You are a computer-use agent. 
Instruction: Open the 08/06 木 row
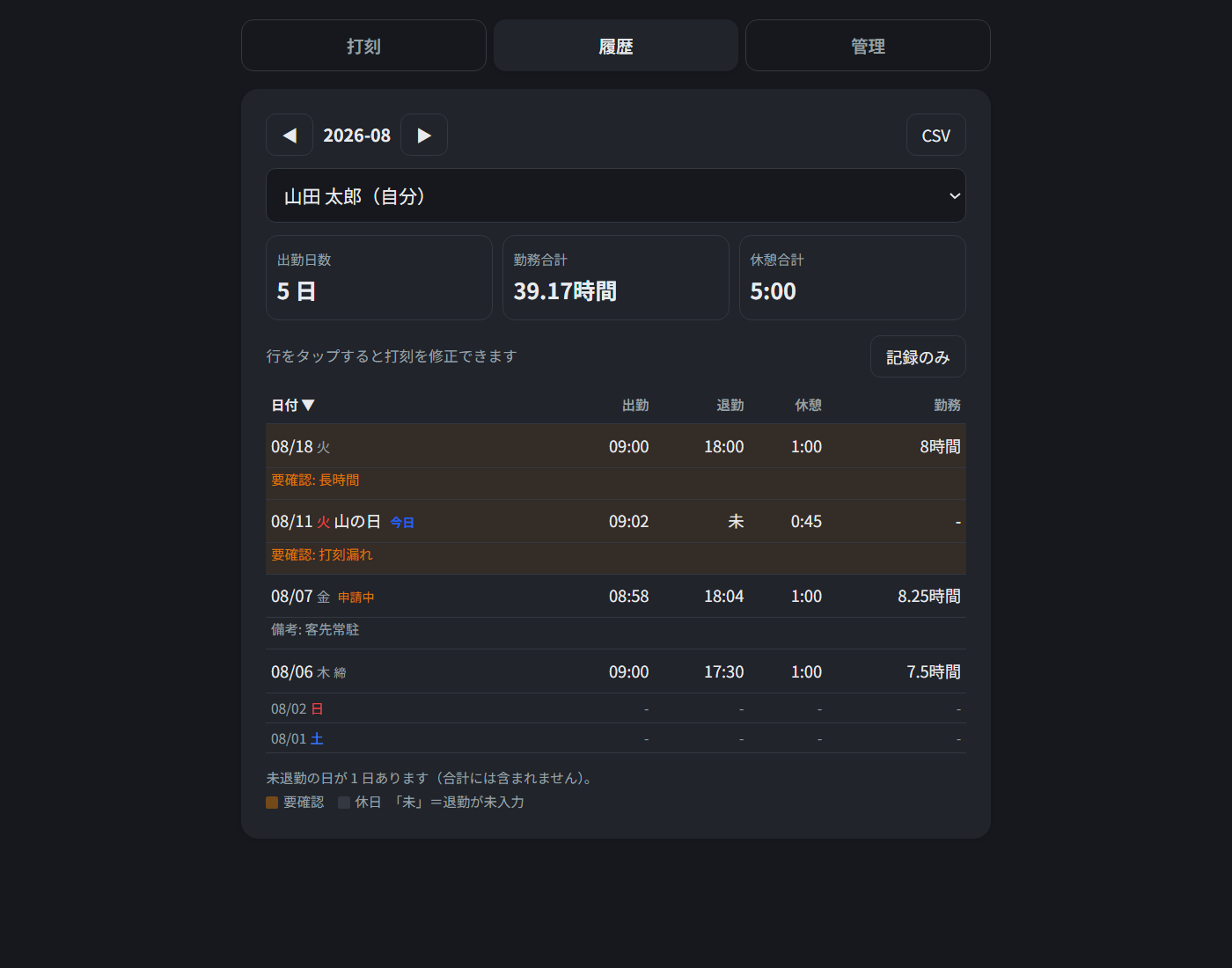click(x=616, y=671)
